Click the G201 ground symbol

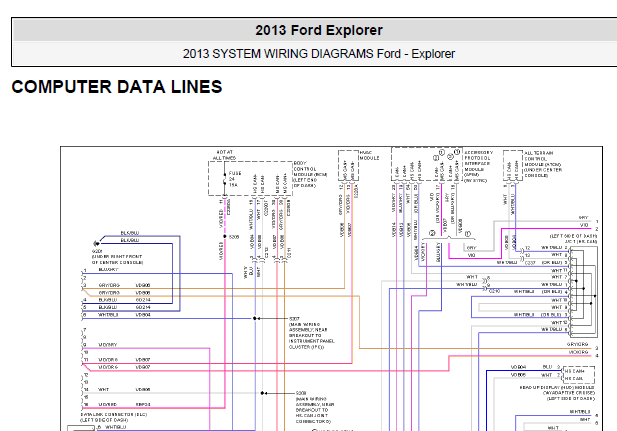[x=96, y=244]
